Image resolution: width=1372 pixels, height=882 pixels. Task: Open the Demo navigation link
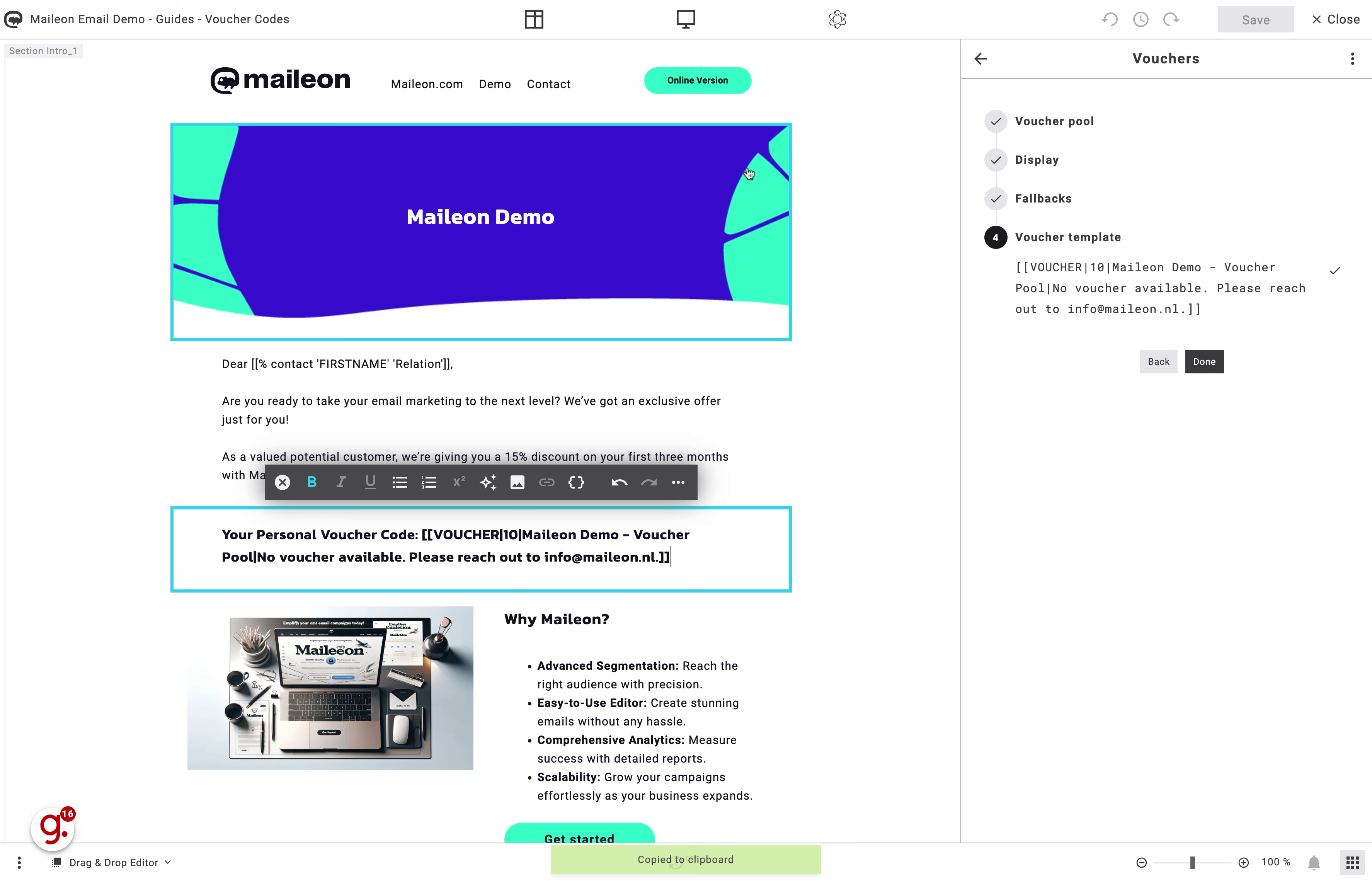495,84
